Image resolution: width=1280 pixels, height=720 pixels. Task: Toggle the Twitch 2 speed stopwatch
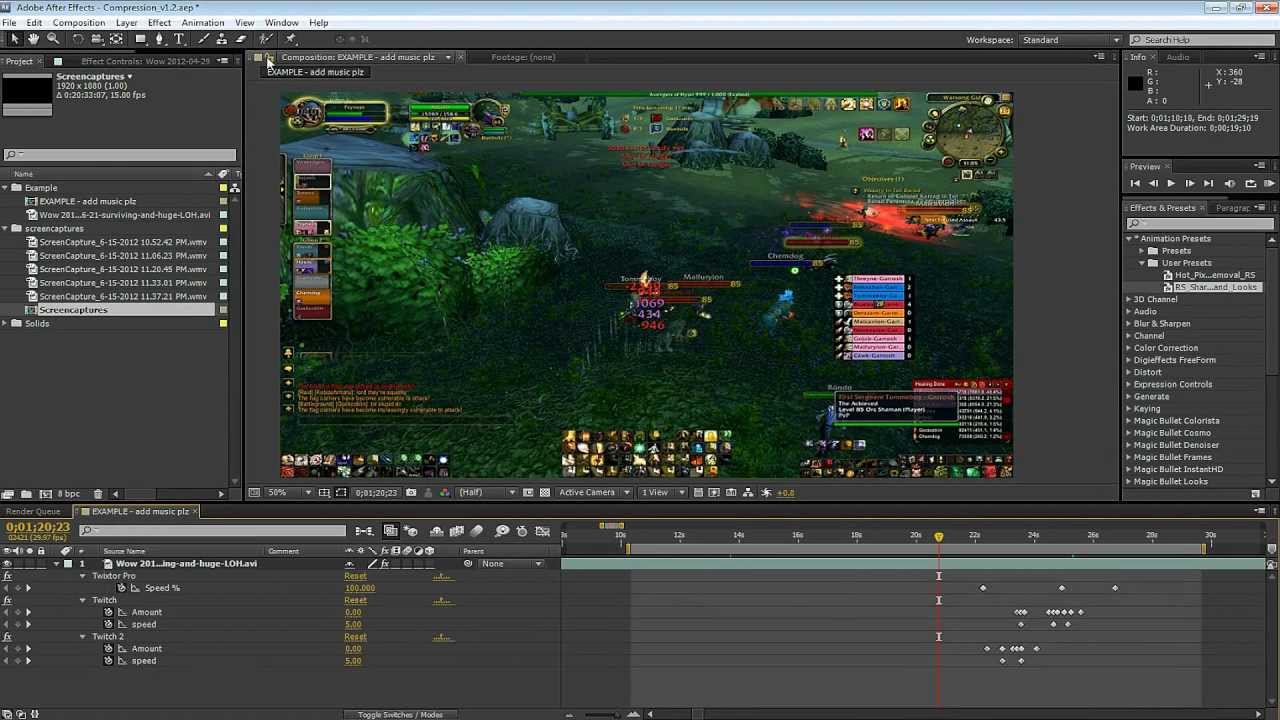point(109,660)
